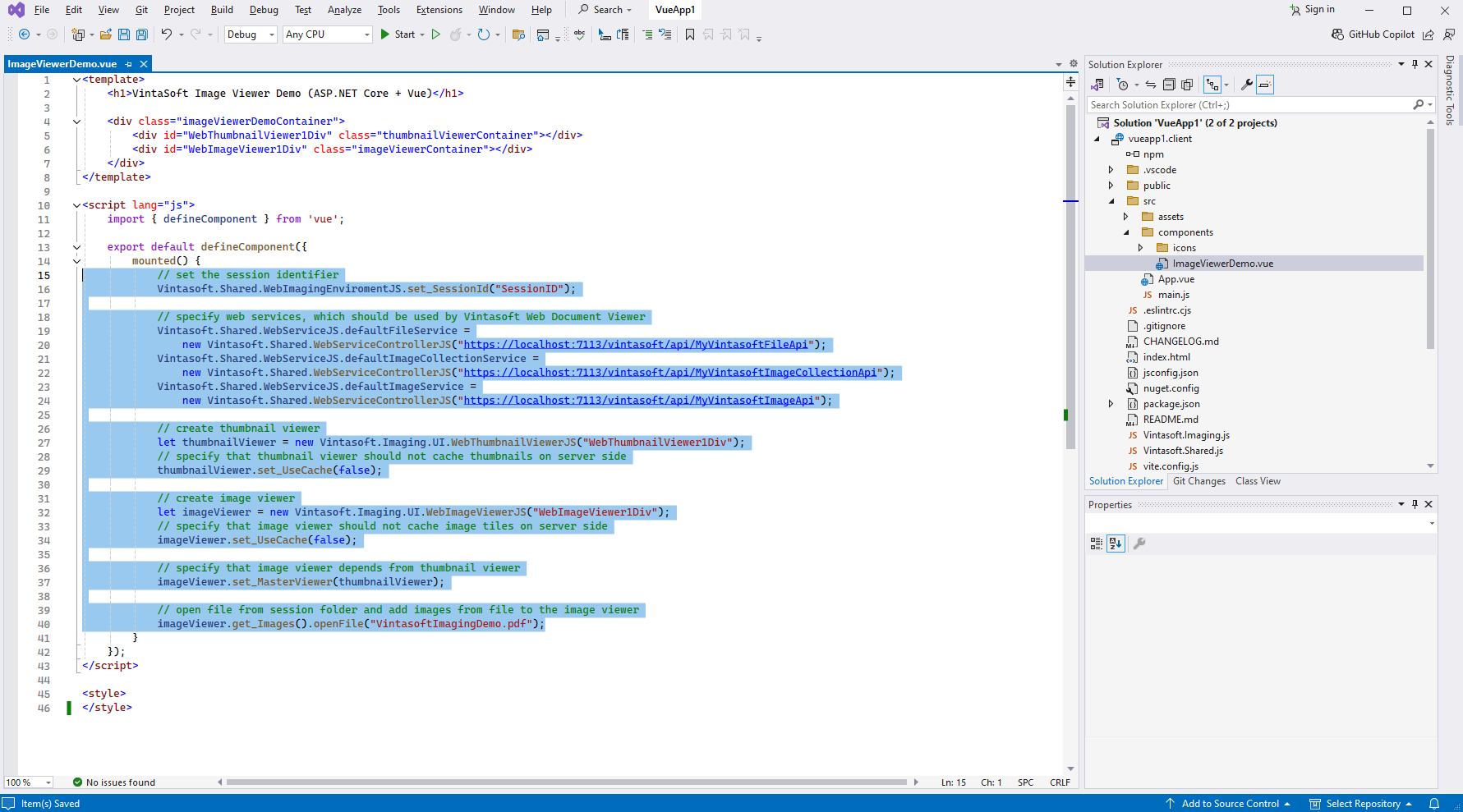
Task: Collapse the components folder node
Action: (x=1126, y=232)
